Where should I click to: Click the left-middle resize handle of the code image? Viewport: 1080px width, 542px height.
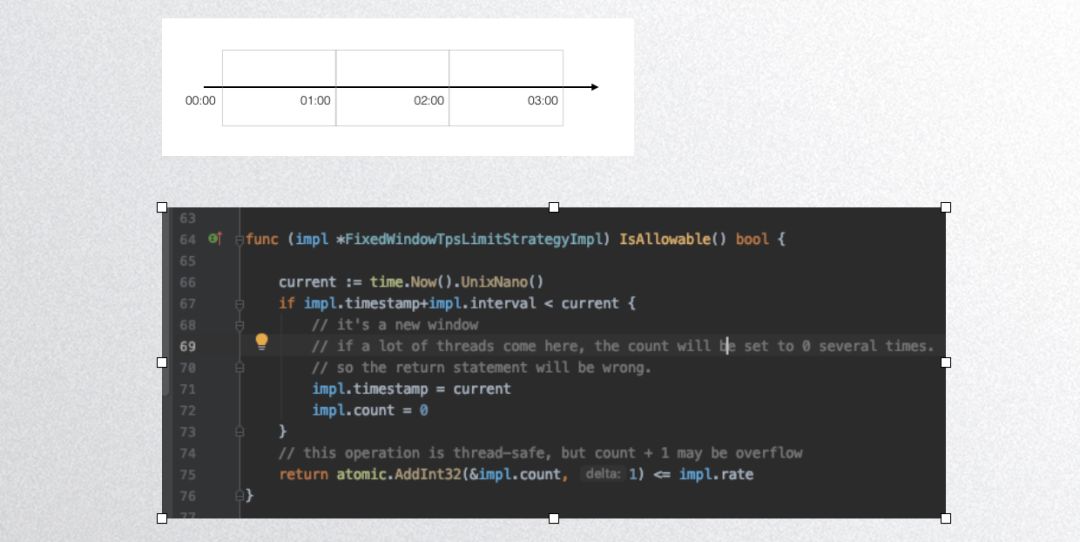pos(162,362)
